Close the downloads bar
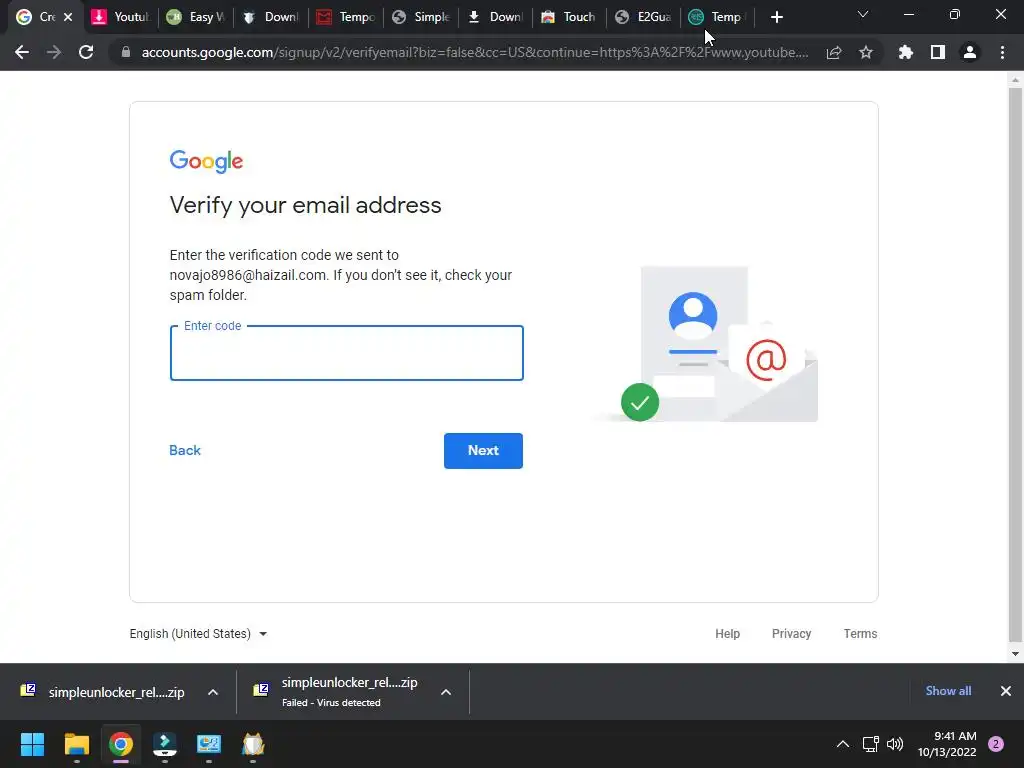The width and height of the screenshot is (1024, 768). tap(1006, 691)
